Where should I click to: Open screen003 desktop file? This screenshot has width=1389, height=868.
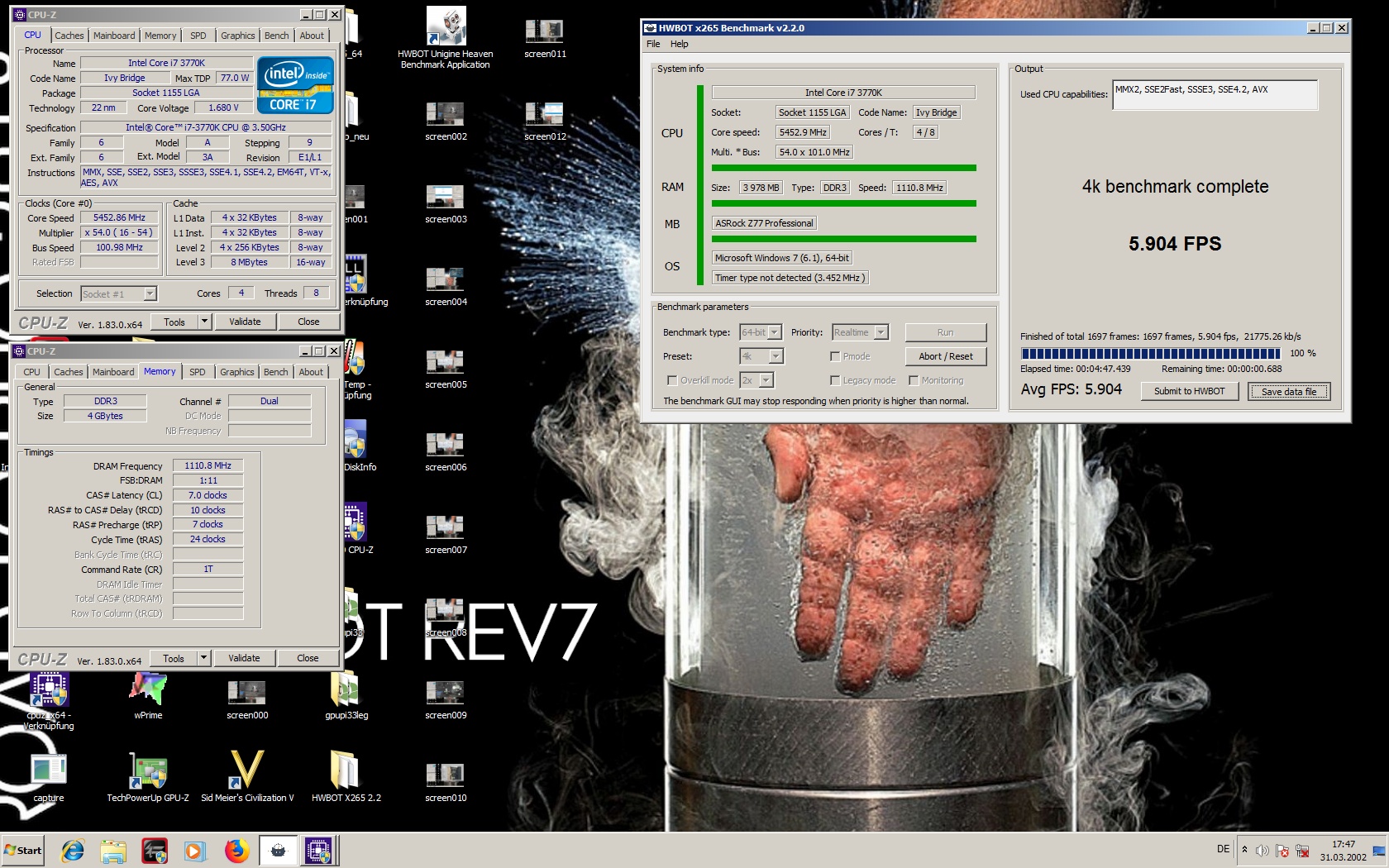(x=446, y=203)
